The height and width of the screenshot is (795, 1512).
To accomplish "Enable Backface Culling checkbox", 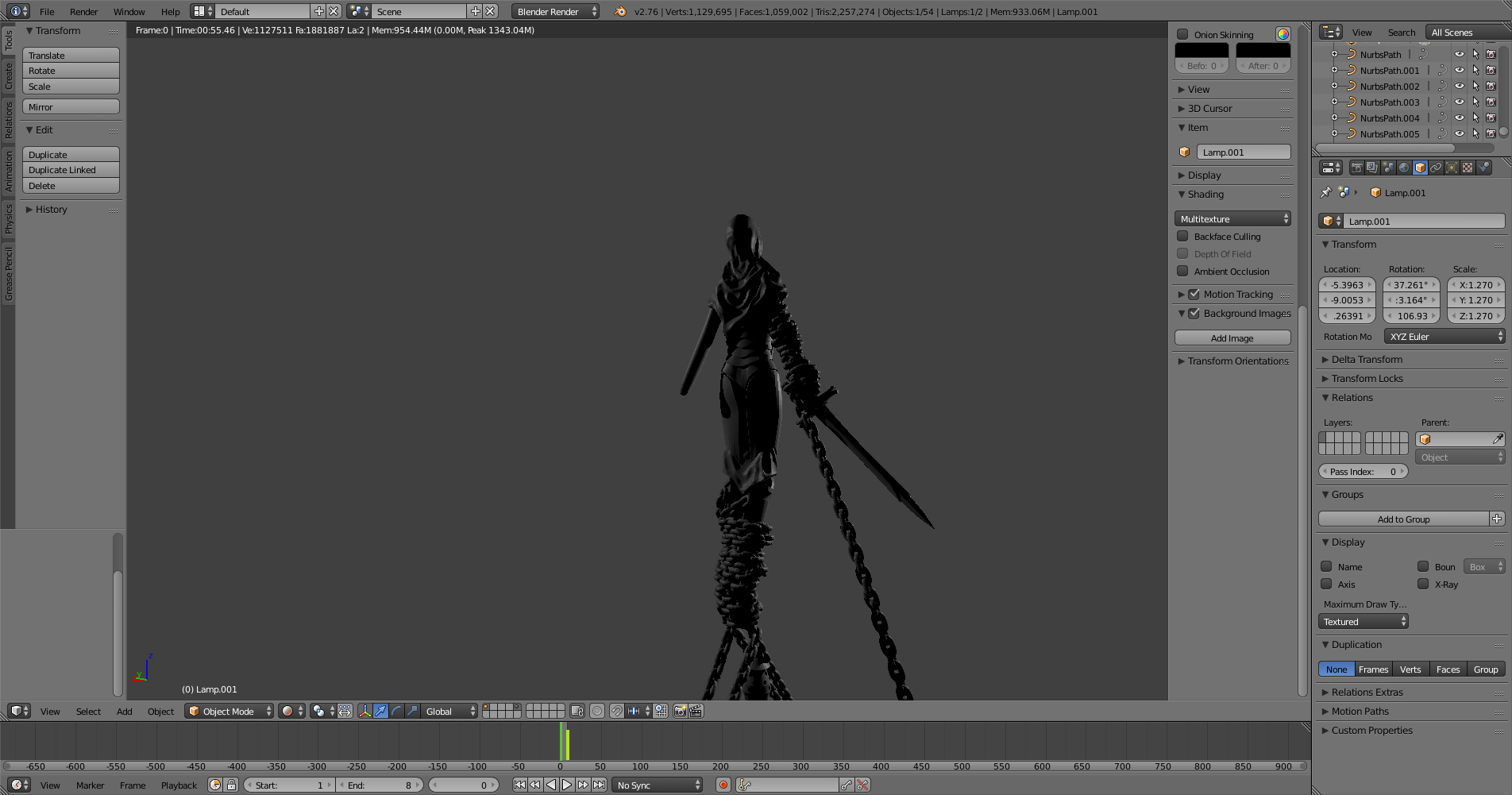I will 1182,236.
